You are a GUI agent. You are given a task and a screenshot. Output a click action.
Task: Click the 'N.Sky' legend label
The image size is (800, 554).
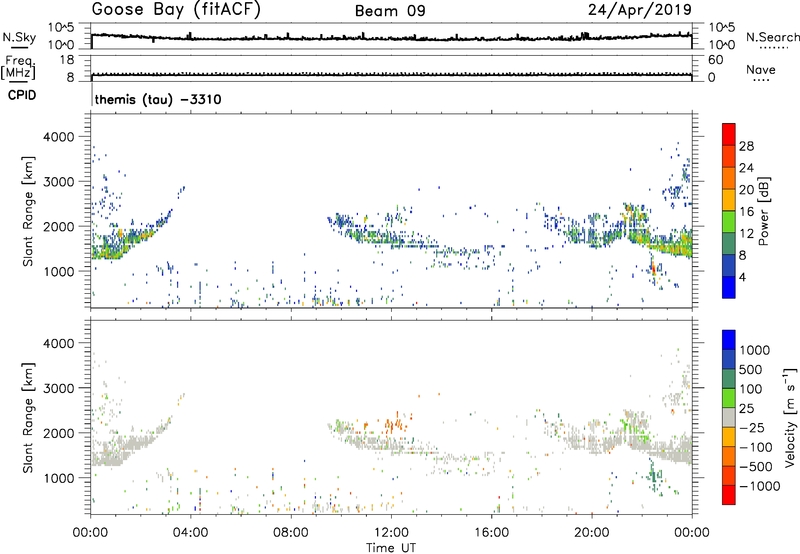(x=19, y=37)
